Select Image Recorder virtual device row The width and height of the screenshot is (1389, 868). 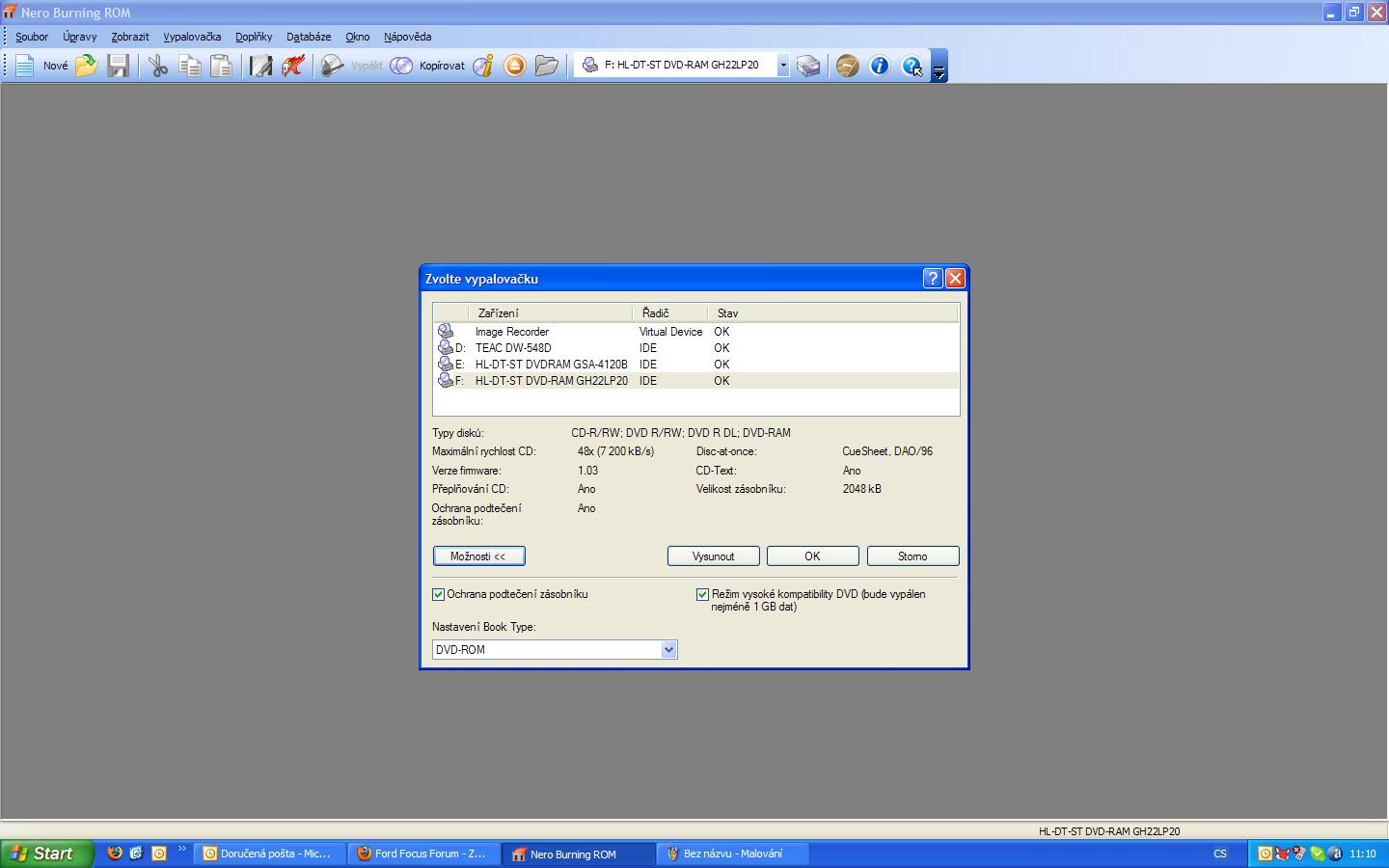pyautogui.click(x=511, y=332)
